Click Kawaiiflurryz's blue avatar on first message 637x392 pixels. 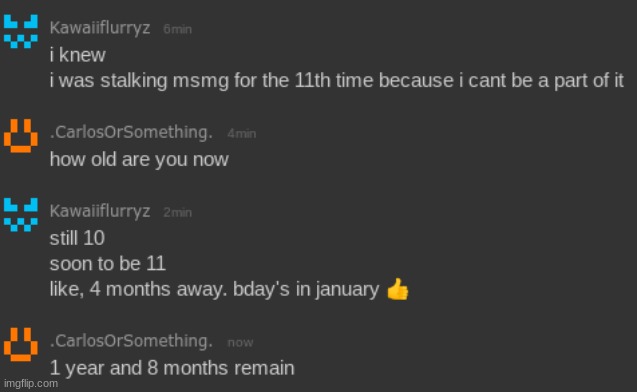pyautogui.click(x=21, y=31)
